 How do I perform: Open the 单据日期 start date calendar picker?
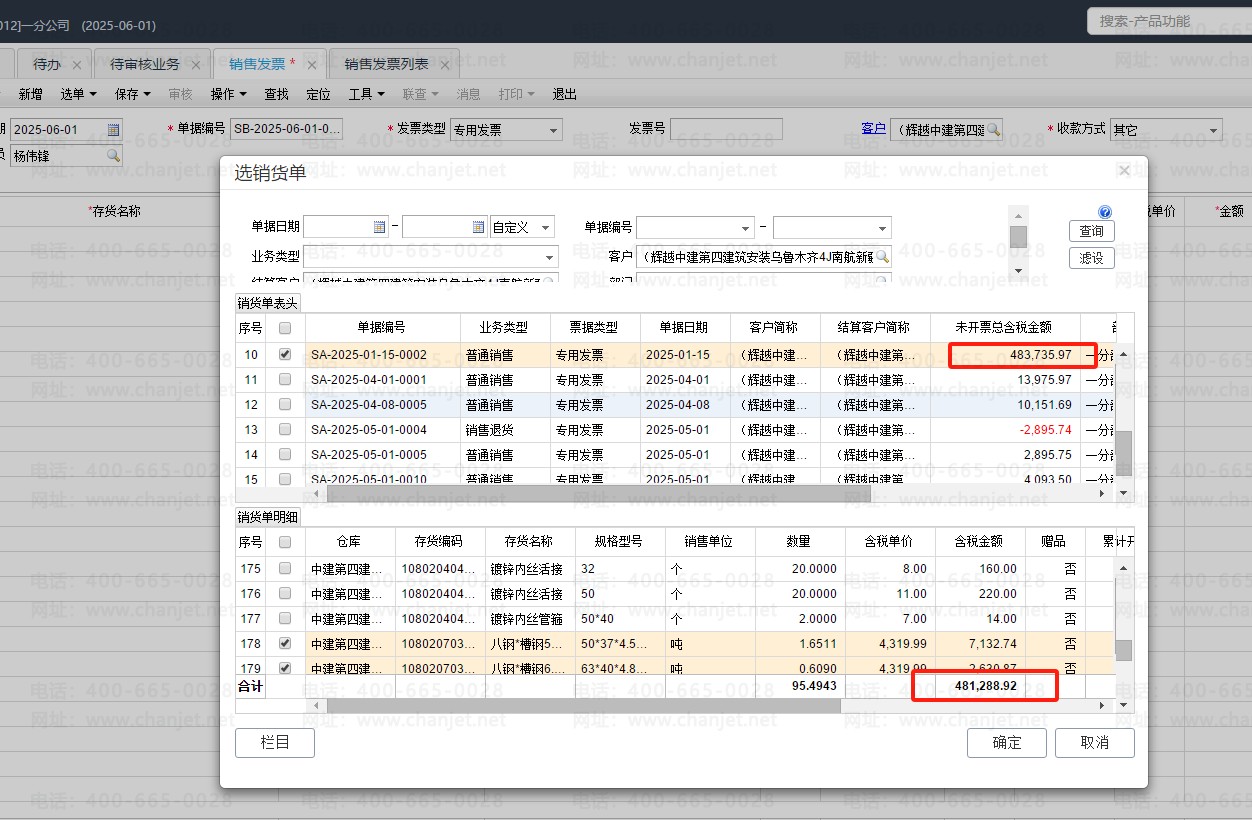coord(379,227)
